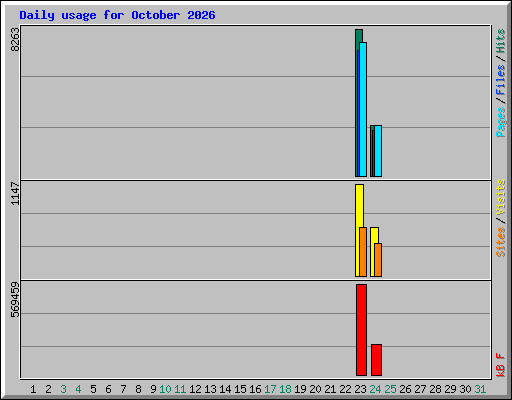Click green day label 24

[375, 389]
